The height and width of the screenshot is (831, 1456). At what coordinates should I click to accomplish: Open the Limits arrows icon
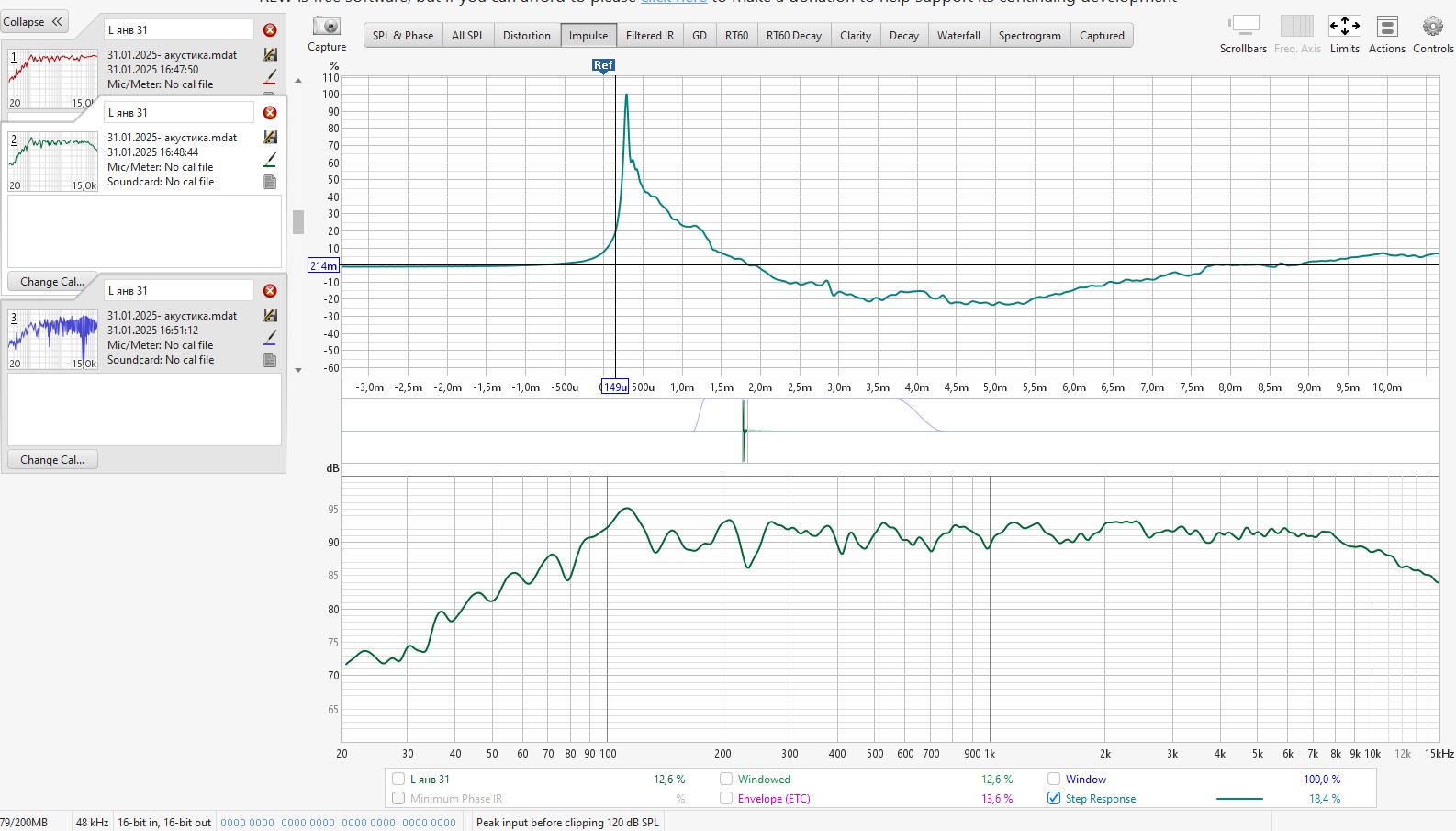pos(1345,26)
